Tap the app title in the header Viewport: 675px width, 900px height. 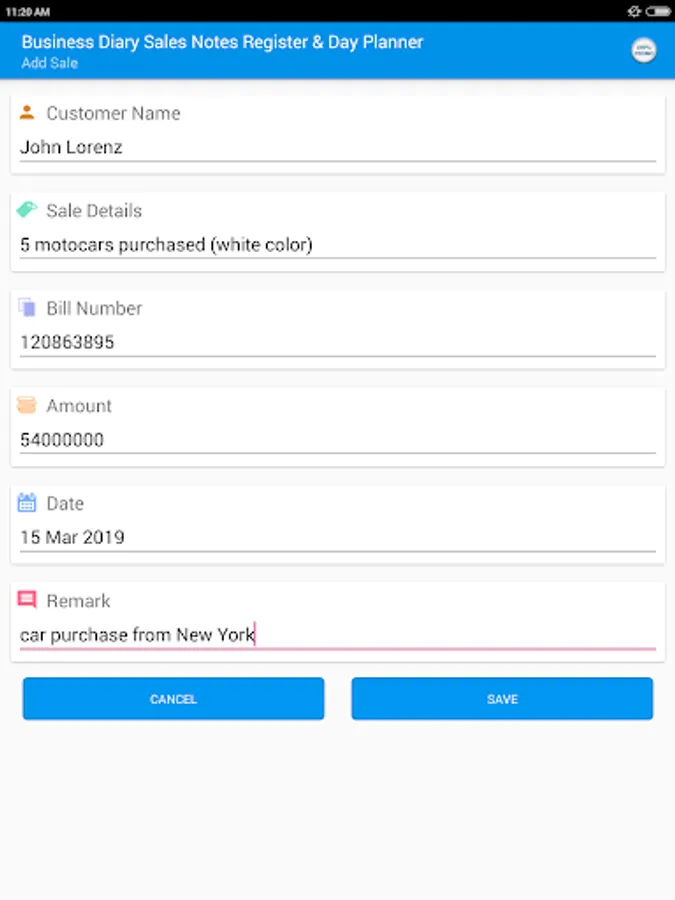pos(222,42)
